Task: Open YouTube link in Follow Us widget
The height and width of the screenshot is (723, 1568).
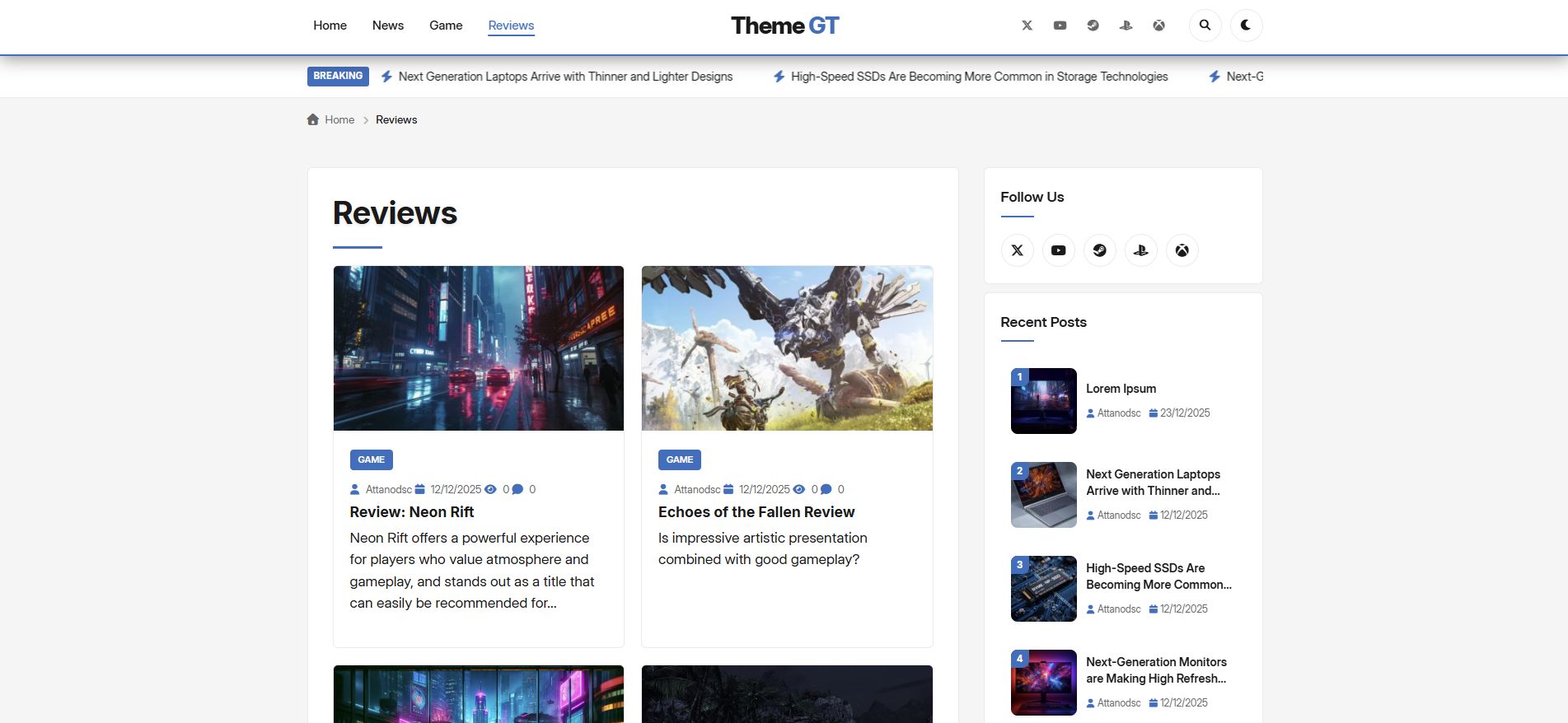Action: tap(1058, 250)
